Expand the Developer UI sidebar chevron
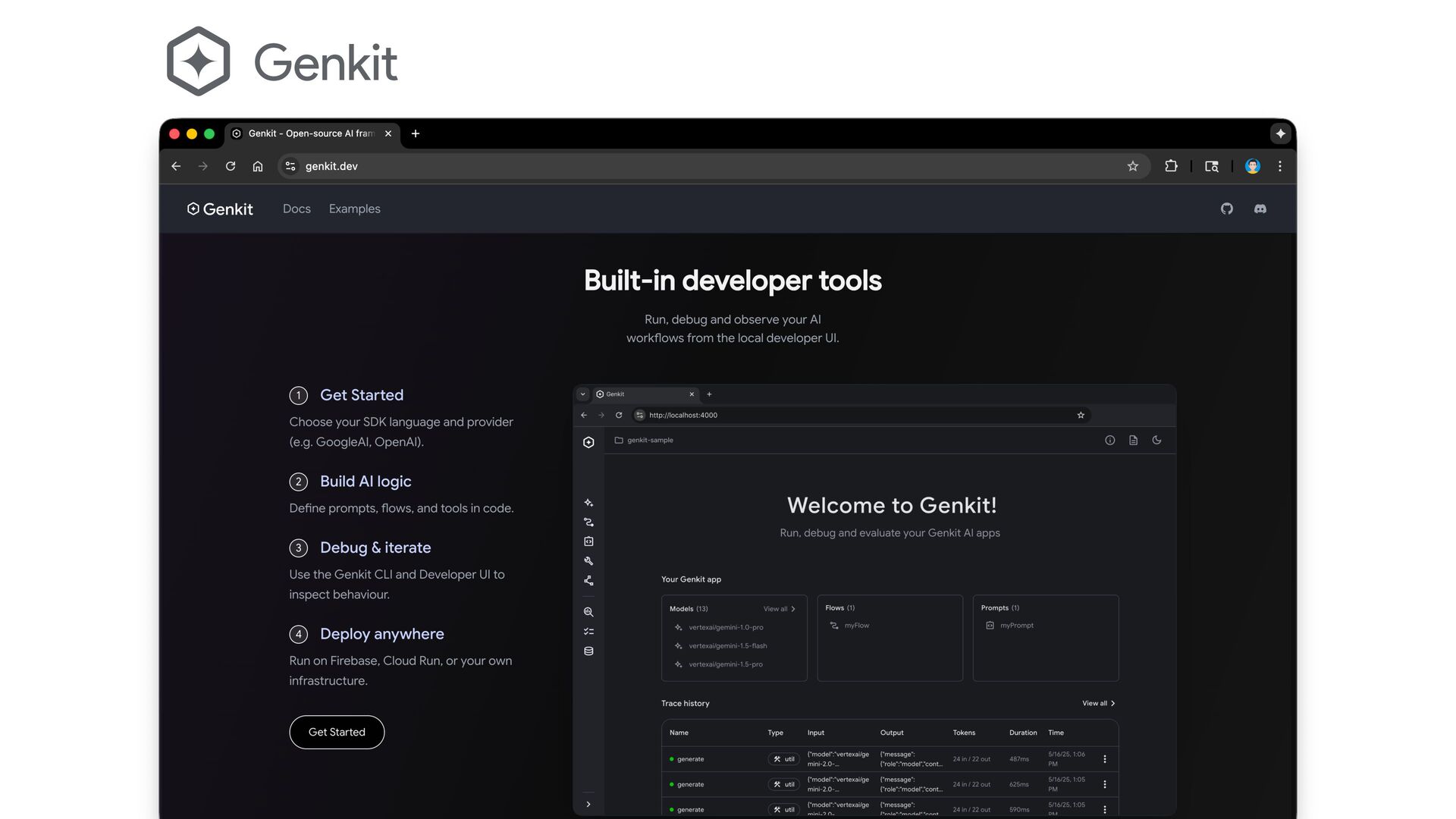 click(588, 804)
